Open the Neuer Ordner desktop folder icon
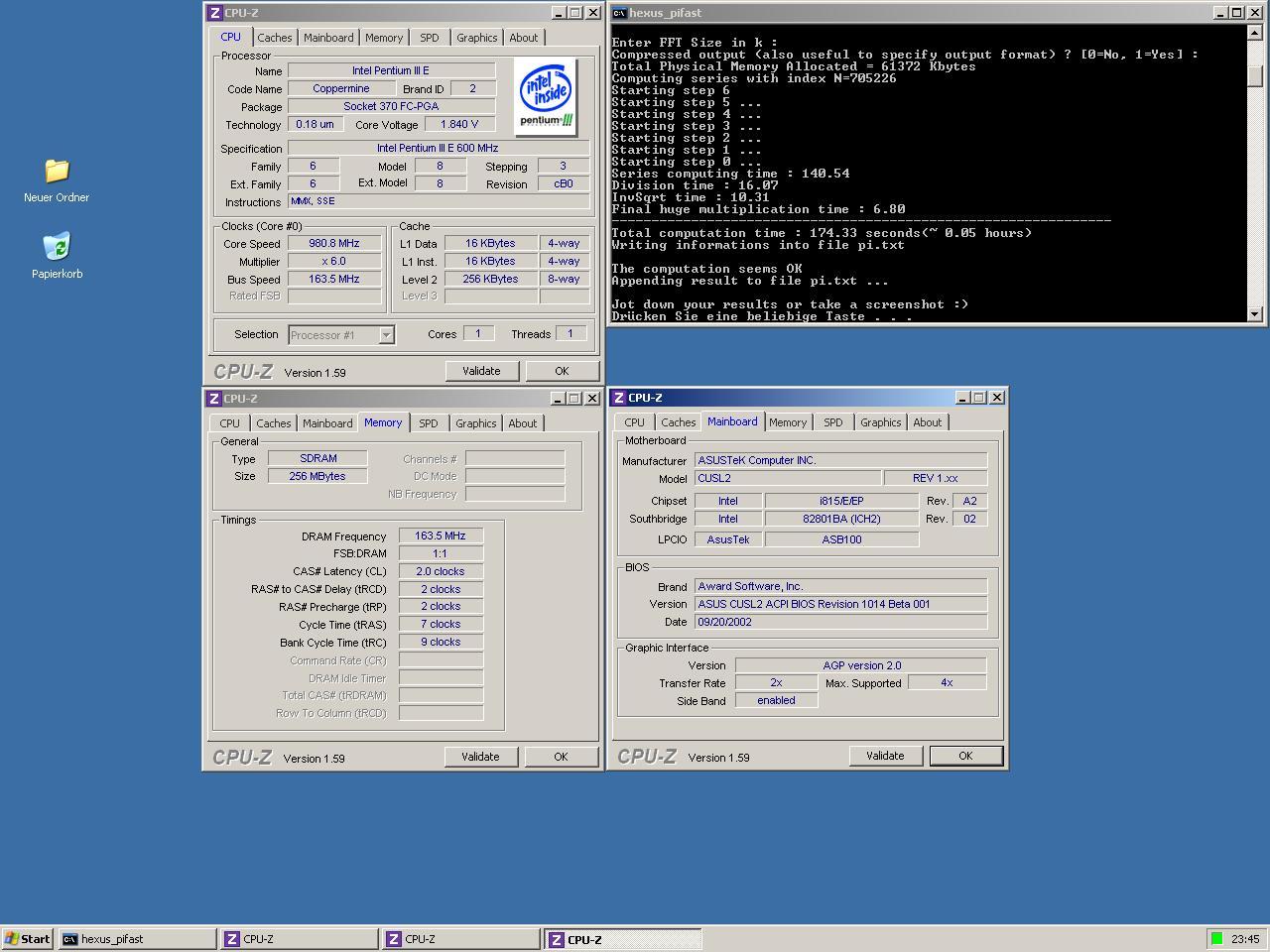Screen dimensions: 1270x952 tap(57, 171)
